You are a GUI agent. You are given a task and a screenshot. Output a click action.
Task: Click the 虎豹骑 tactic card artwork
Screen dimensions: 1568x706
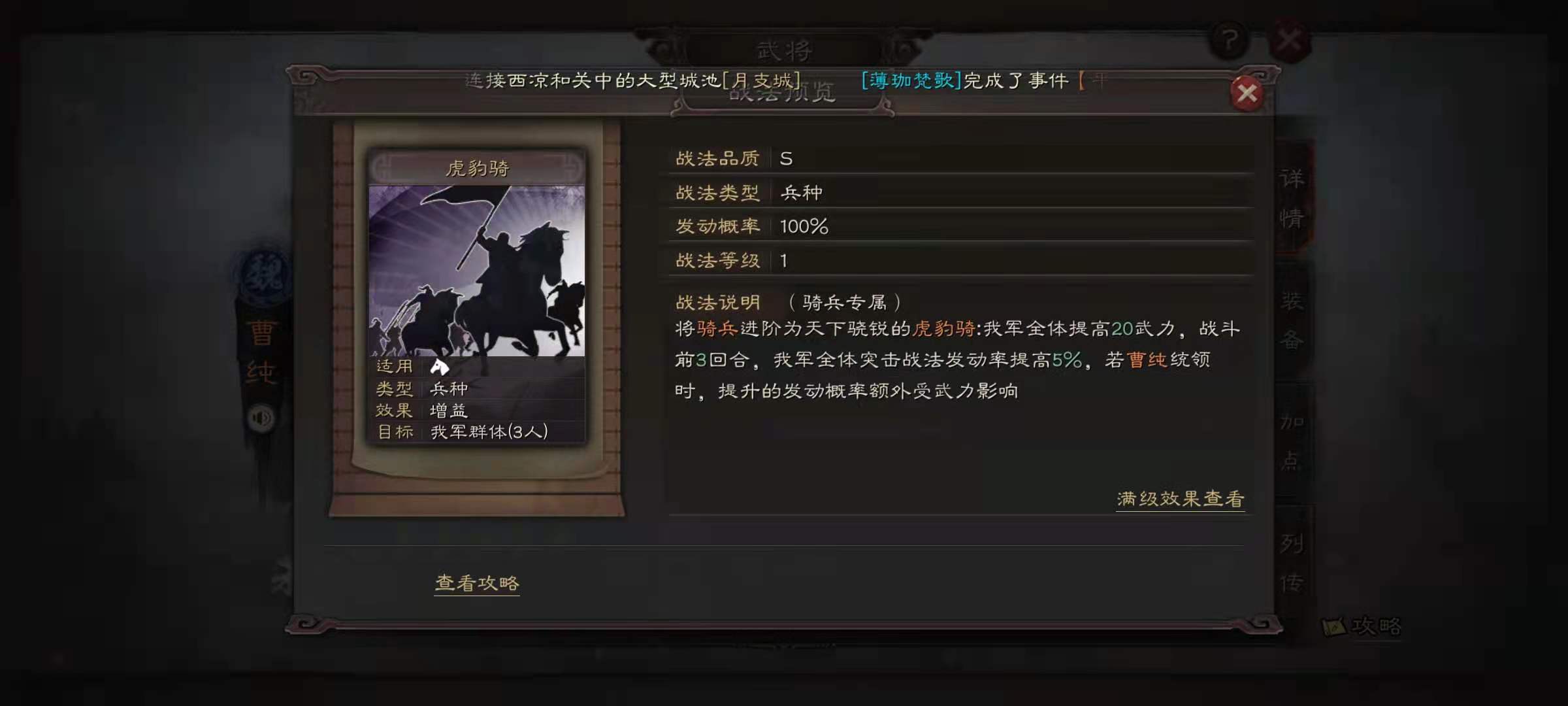pyautogui.click(x=477, y=271)
